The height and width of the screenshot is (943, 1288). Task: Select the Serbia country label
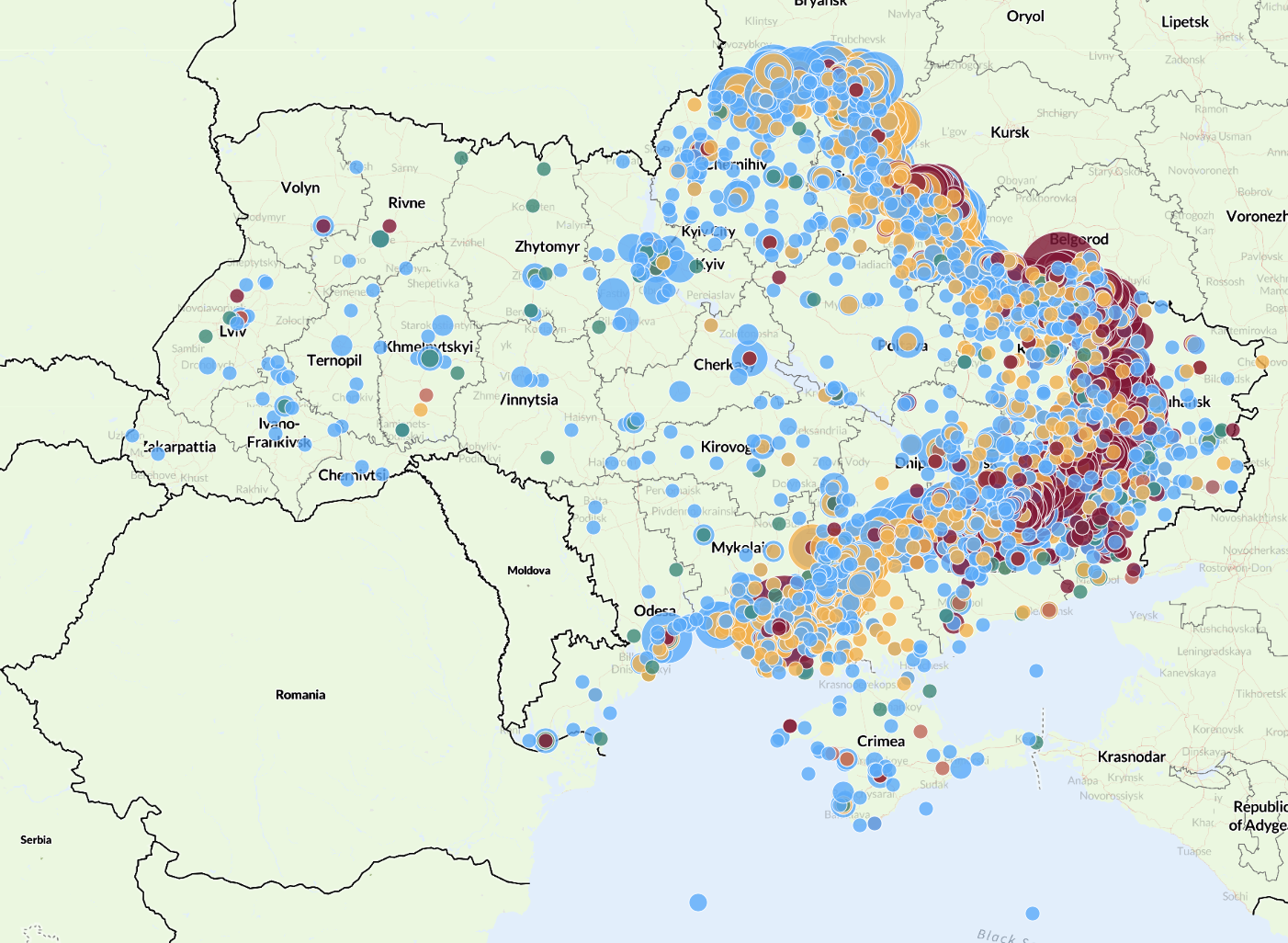coord(36,840)
